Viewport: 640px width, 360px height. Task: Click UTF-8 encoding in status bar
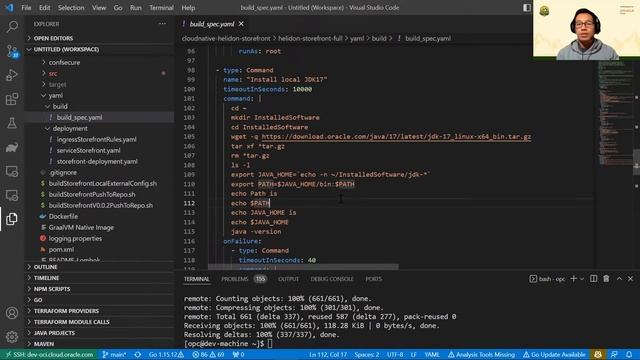coord(395,355)
